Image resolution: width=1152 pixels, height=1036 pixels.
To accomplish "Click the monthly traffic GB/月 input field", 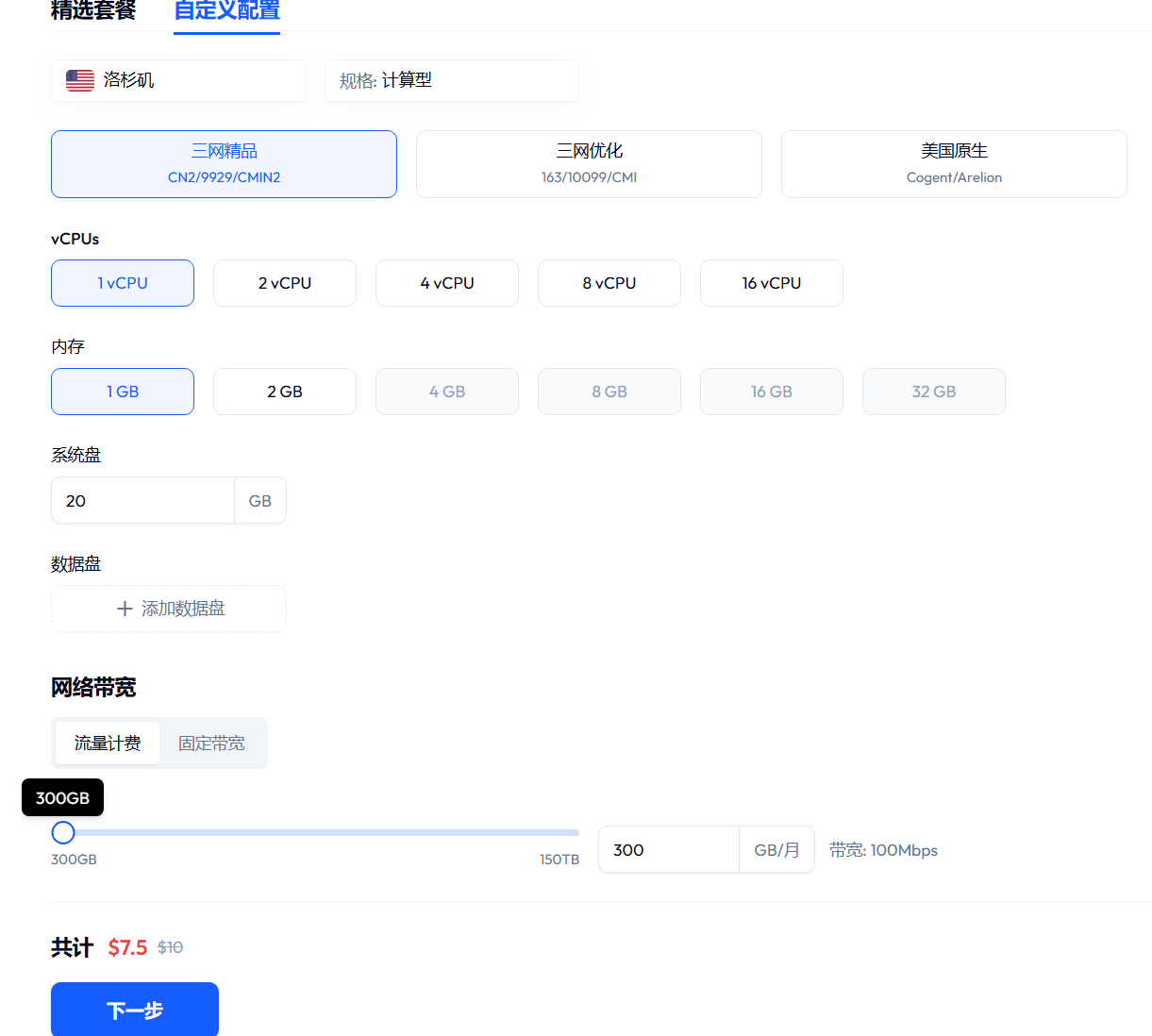I will [x=669, y=850].
